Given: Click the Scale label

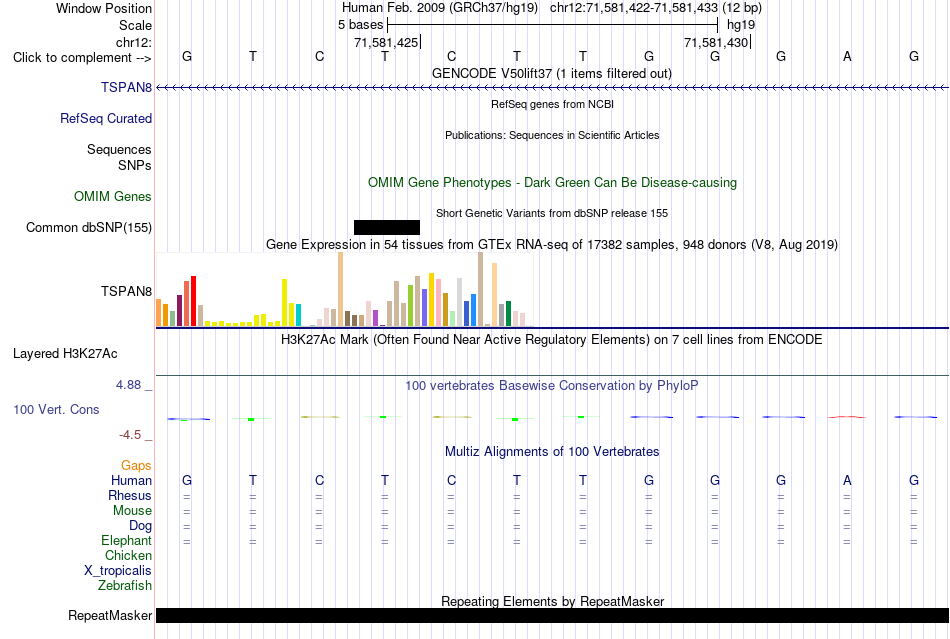Looking at the screenshot, I should point(135,25).
